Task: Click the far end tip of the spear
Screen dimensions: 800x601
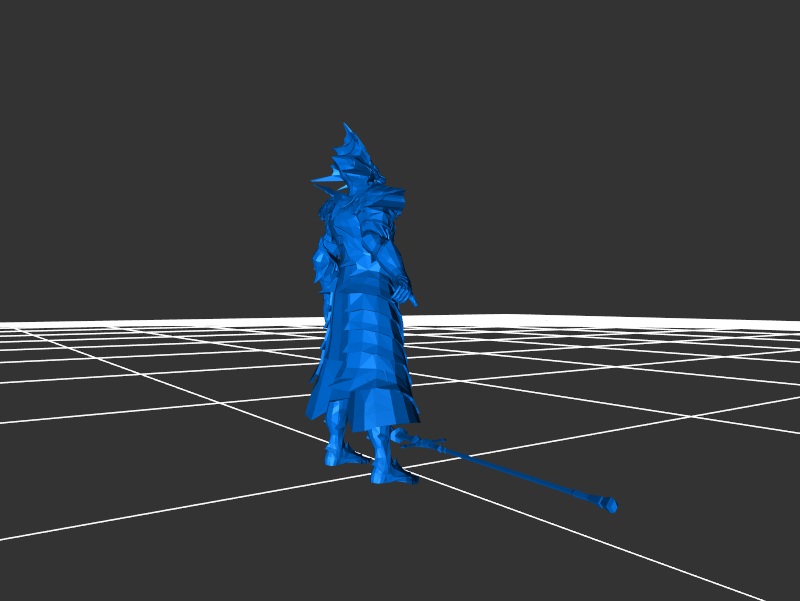Action: [608, 505]
